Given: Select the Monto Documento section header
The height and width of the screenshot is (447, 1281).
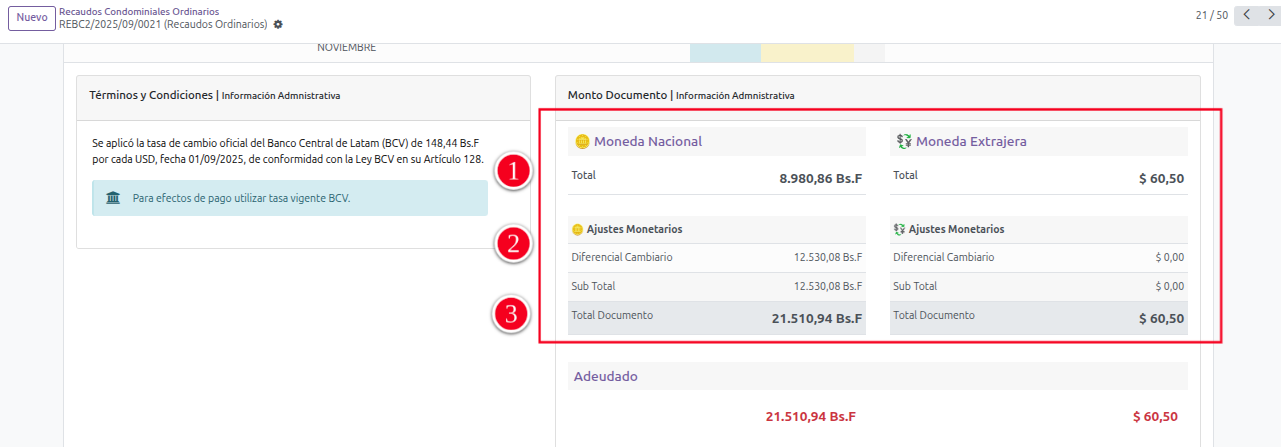Looking at the screenshot, I should tap(616, 95).
